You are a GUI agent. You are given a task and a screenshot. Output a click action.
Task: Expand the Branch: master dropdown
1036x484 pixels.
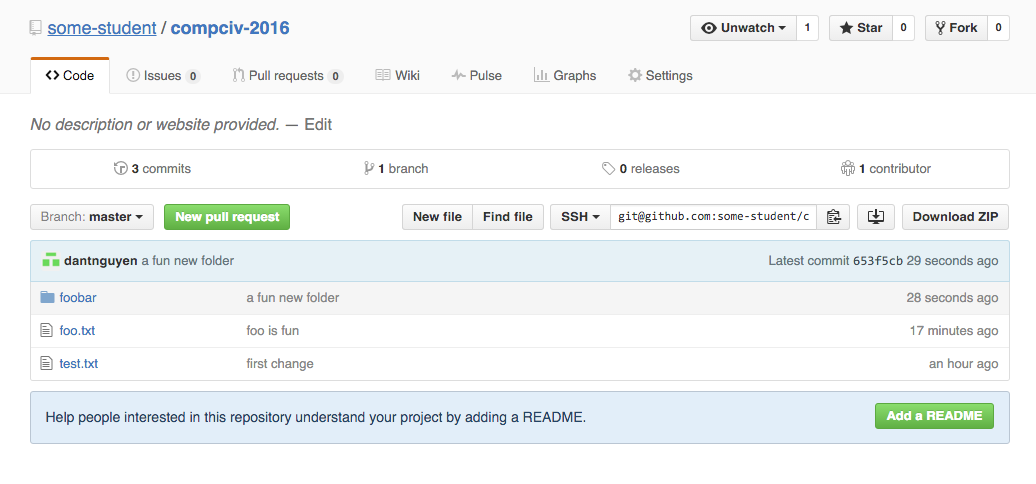pyautogui.click(x=92, y=217)
